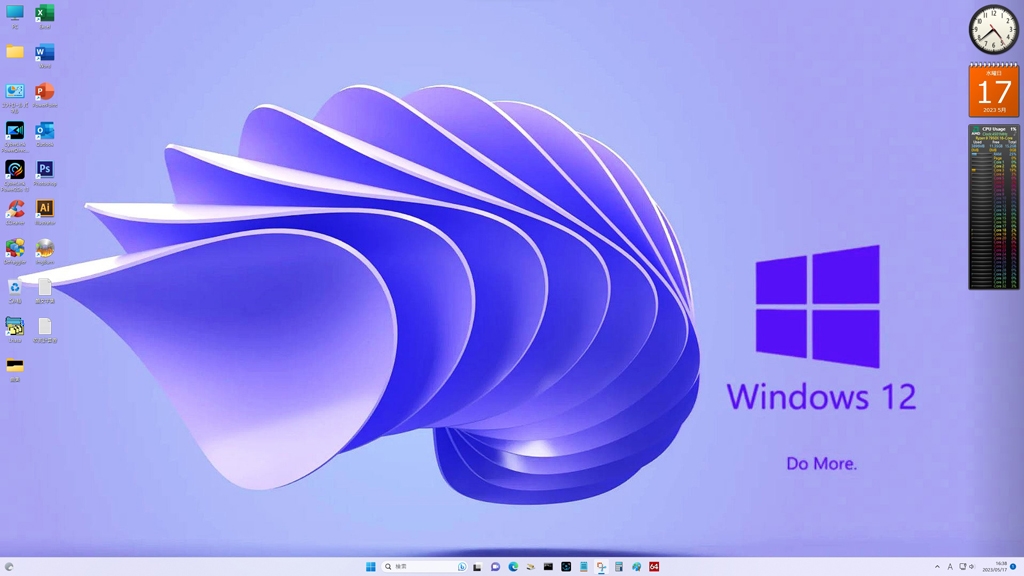Open the terminal from the taskbar
Screen dimensions: 1024x576
point(548,567)
